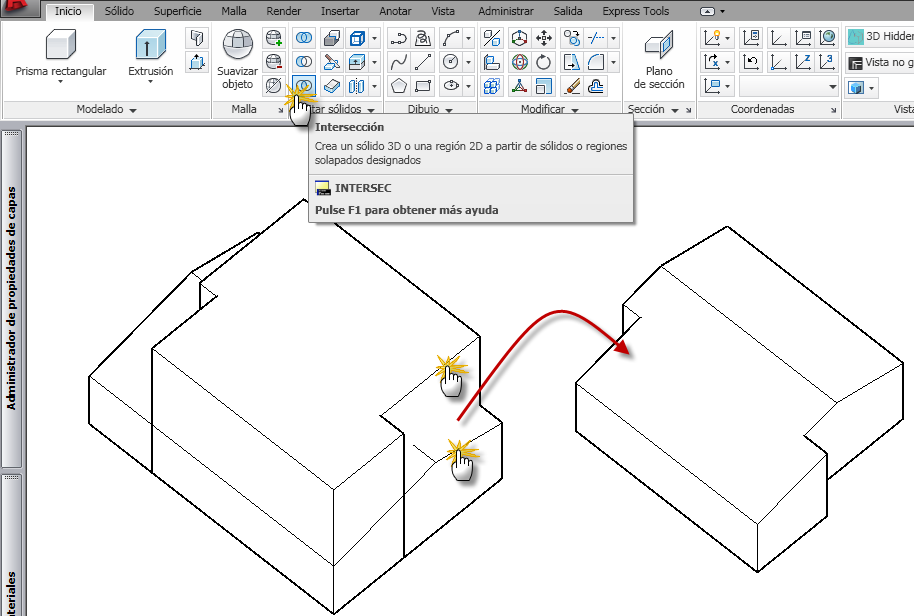Click the Union solids icon
This screenshot has height=616, width=914.
(x=304, y=38)
